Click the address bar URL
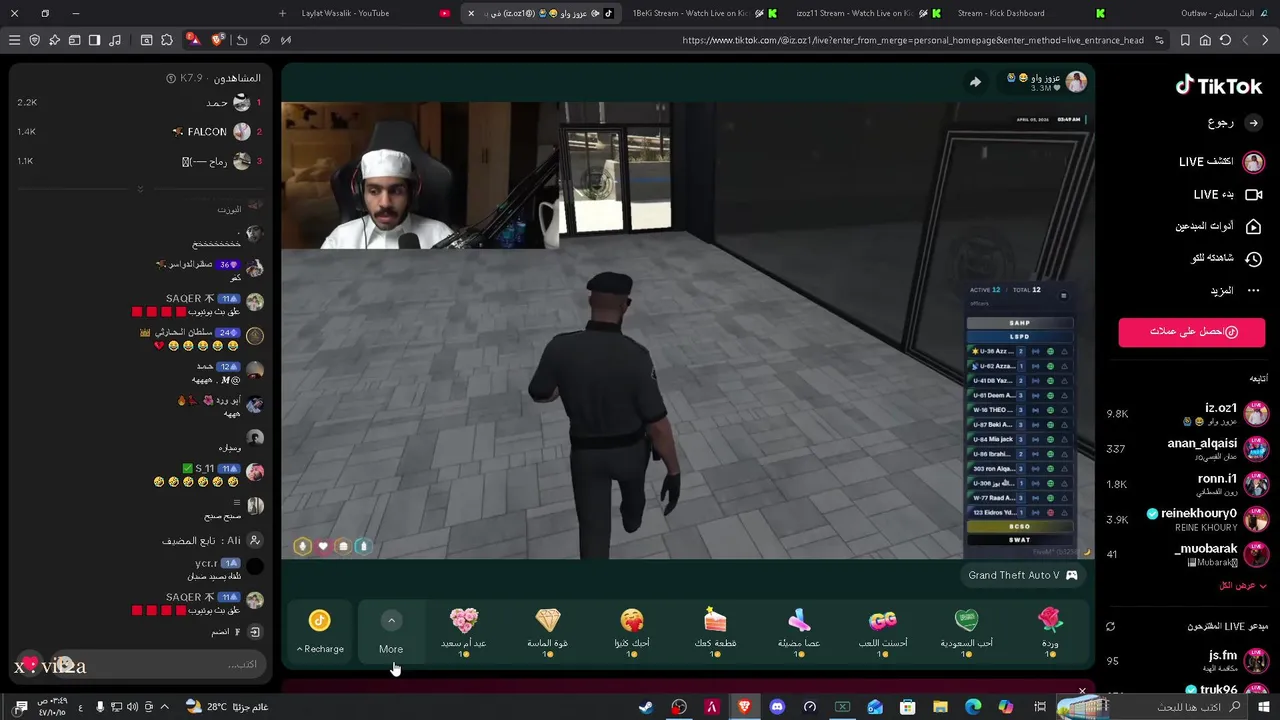Viewport: 1280px width, 720px height. coord(913,40)
